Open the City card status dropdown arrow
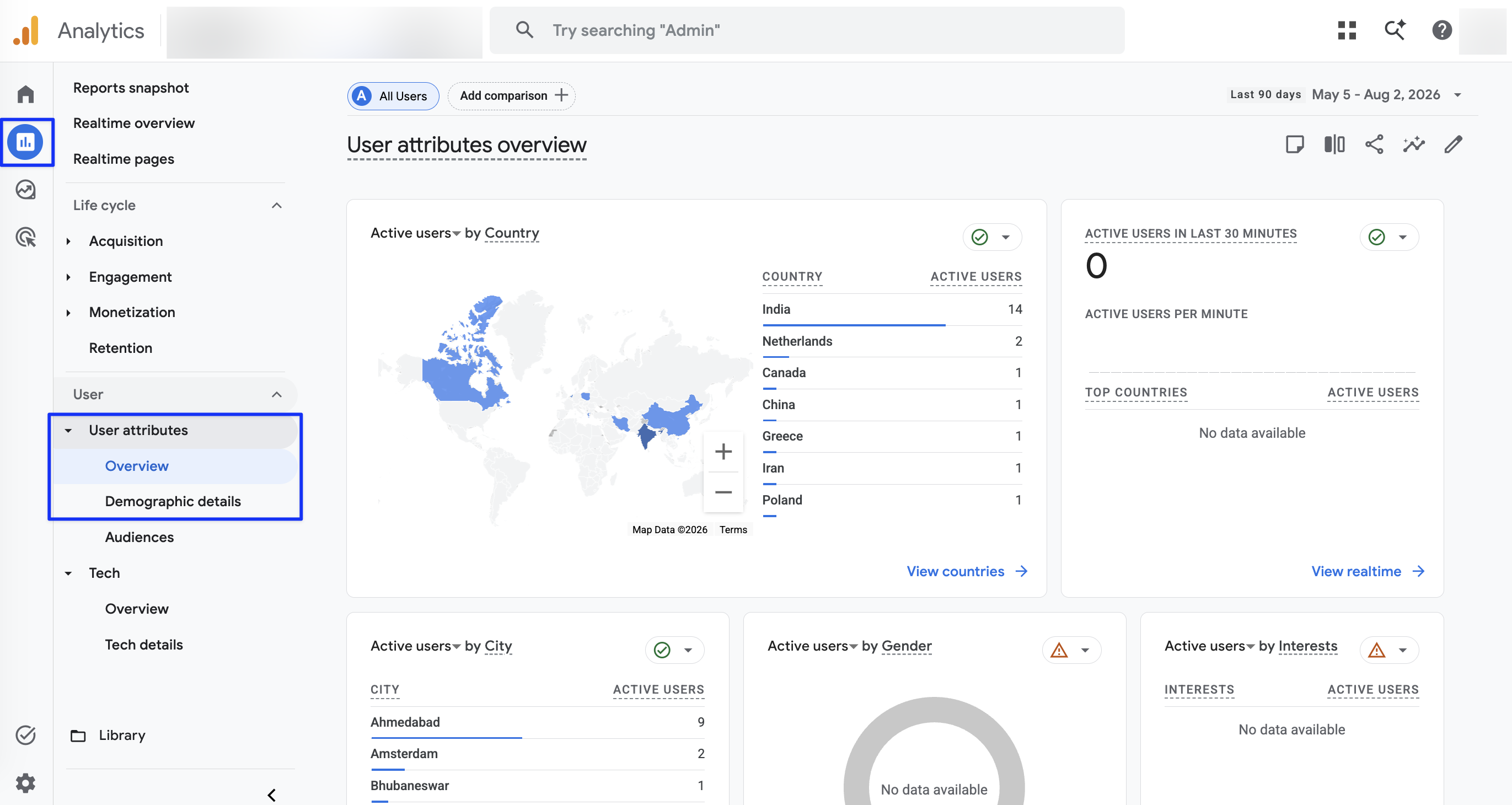Screen dimensions: 1512x805 688,650
